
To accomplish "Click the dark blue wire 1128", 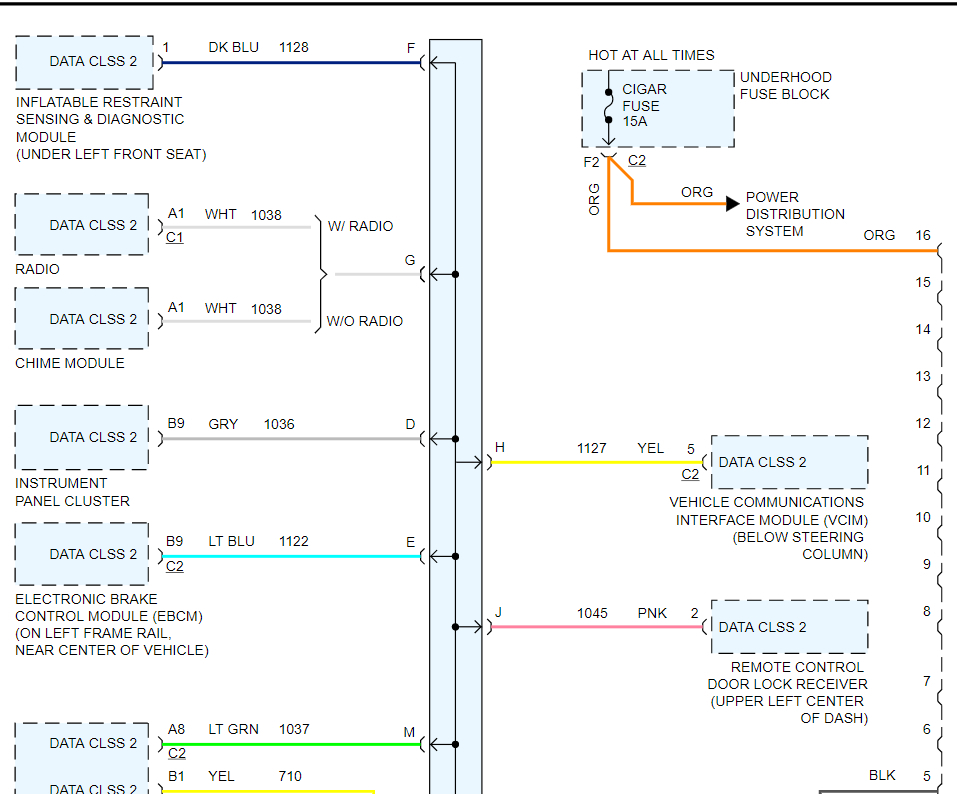I will click(x=292, y=62).
